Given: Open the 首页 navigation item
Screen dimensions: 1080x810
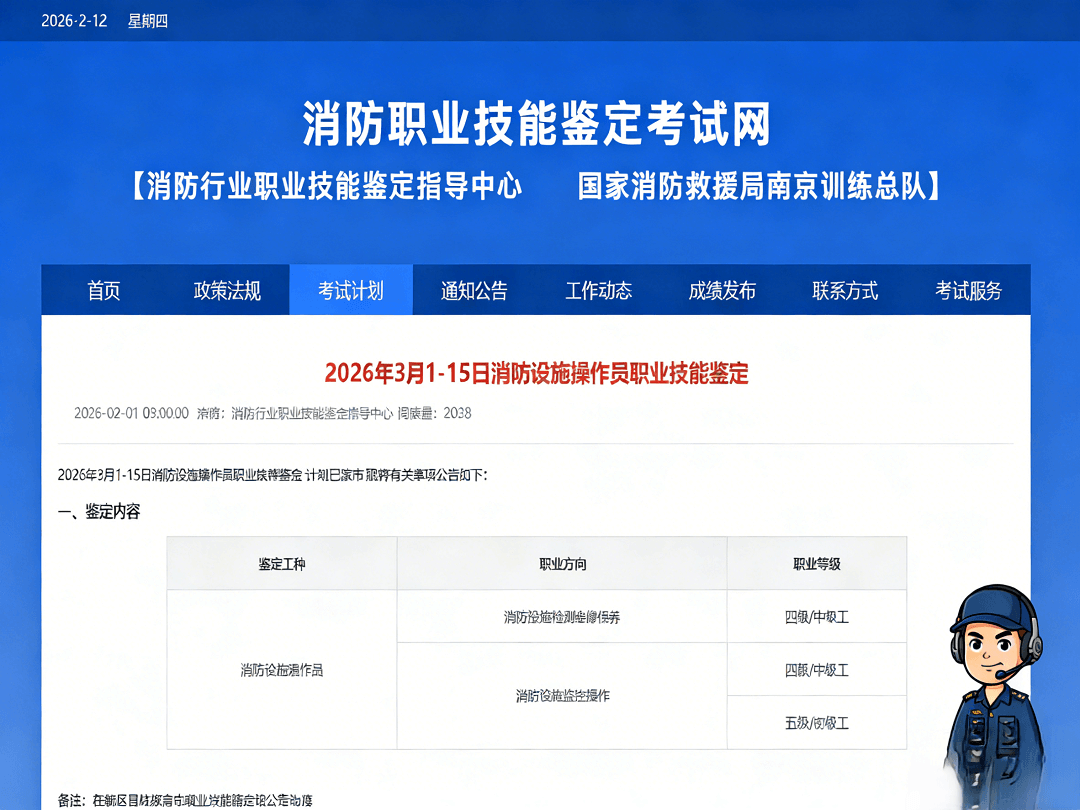Looking at the screenshot, I should [104, 290].
